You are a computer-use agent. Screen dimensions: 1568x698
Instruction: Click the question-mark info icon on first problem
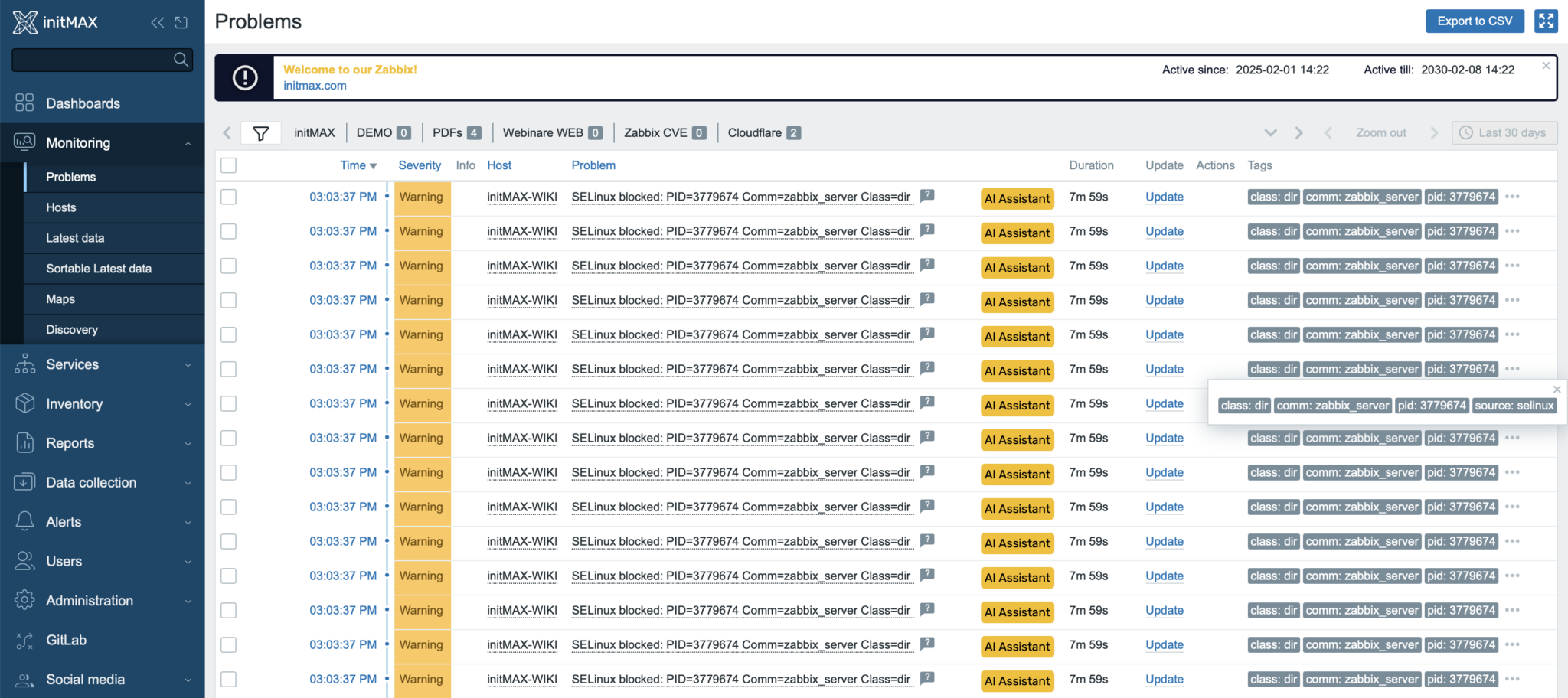click(927, 195)
